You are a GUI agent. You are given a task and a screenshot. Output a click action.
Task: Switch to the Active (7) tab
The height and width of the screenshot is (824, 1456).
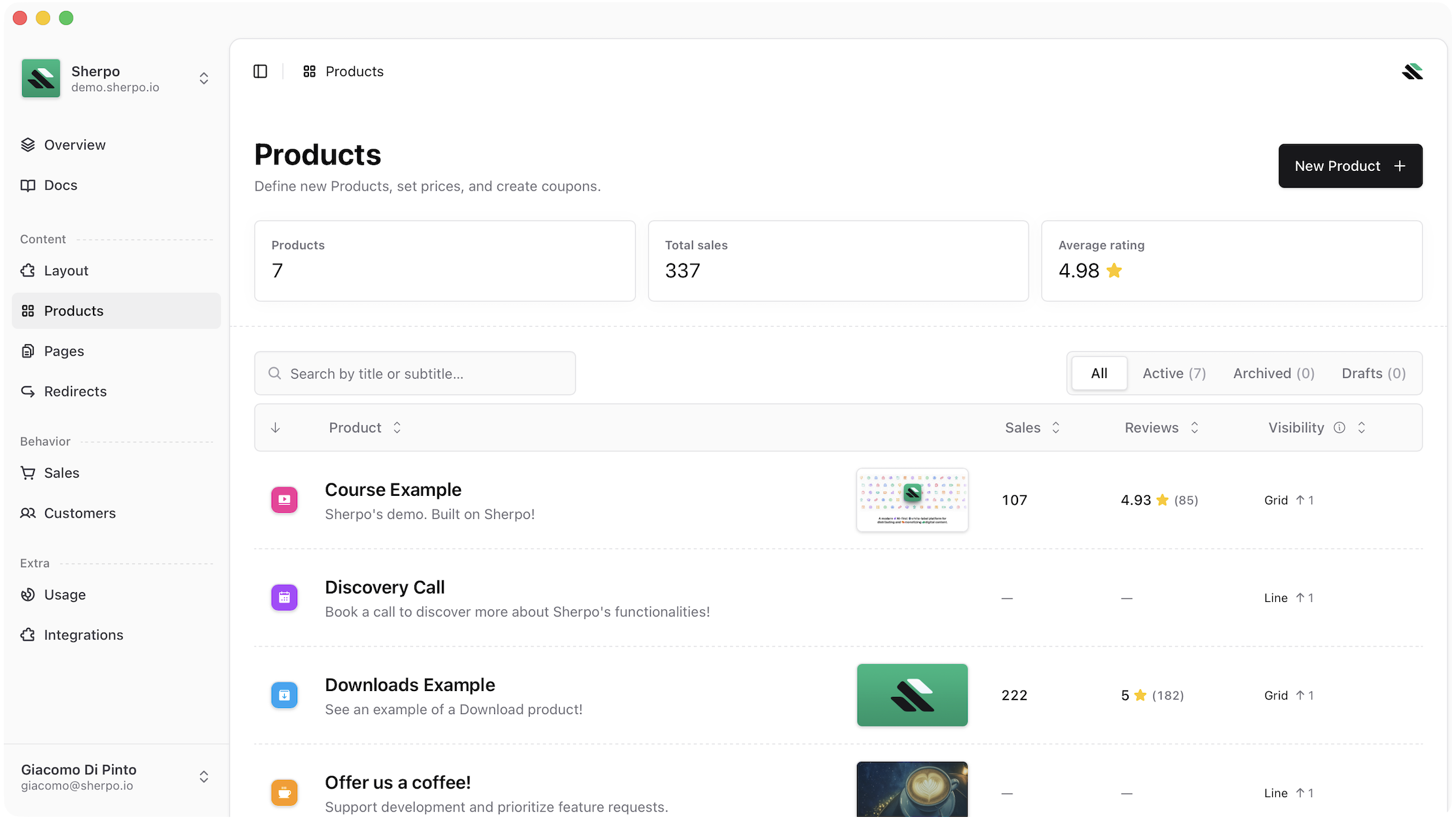pos(1174,373)
